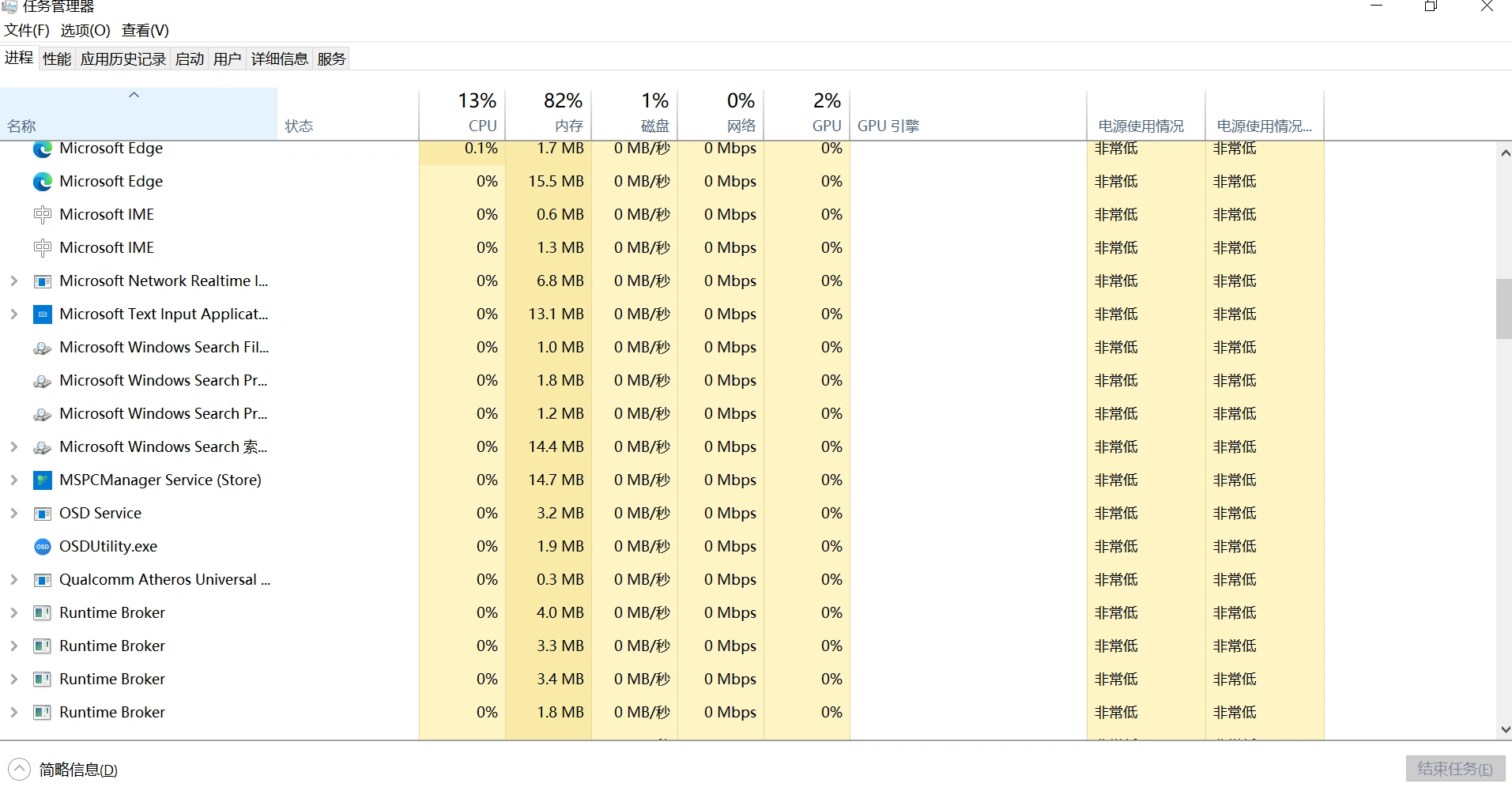This screenshot has height=787, width=1512.
Task: Open the 文件(F) menu
Action: tap(27, 31)
